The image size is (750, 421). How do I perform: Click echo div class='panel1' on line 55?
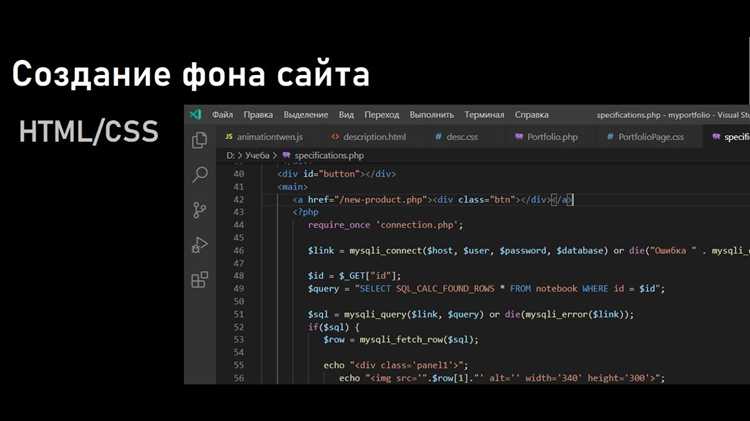coord(396,365)
